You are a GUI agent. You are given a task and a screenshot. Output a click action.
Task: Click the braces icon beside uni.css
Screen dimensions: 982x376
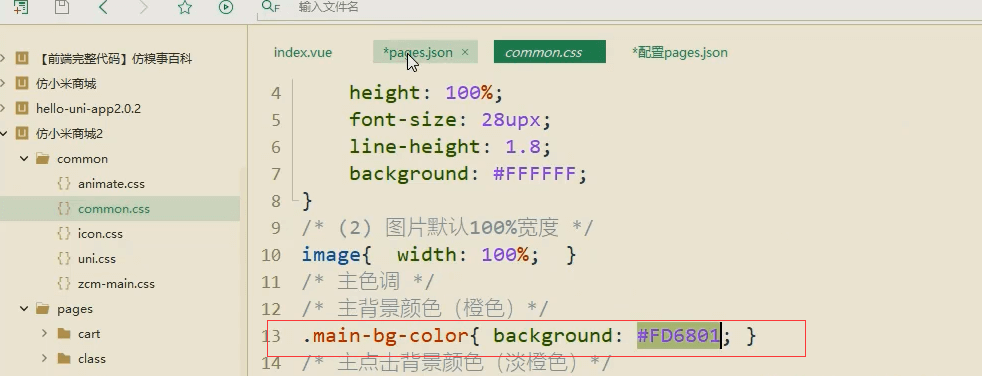tap(64, 259)
